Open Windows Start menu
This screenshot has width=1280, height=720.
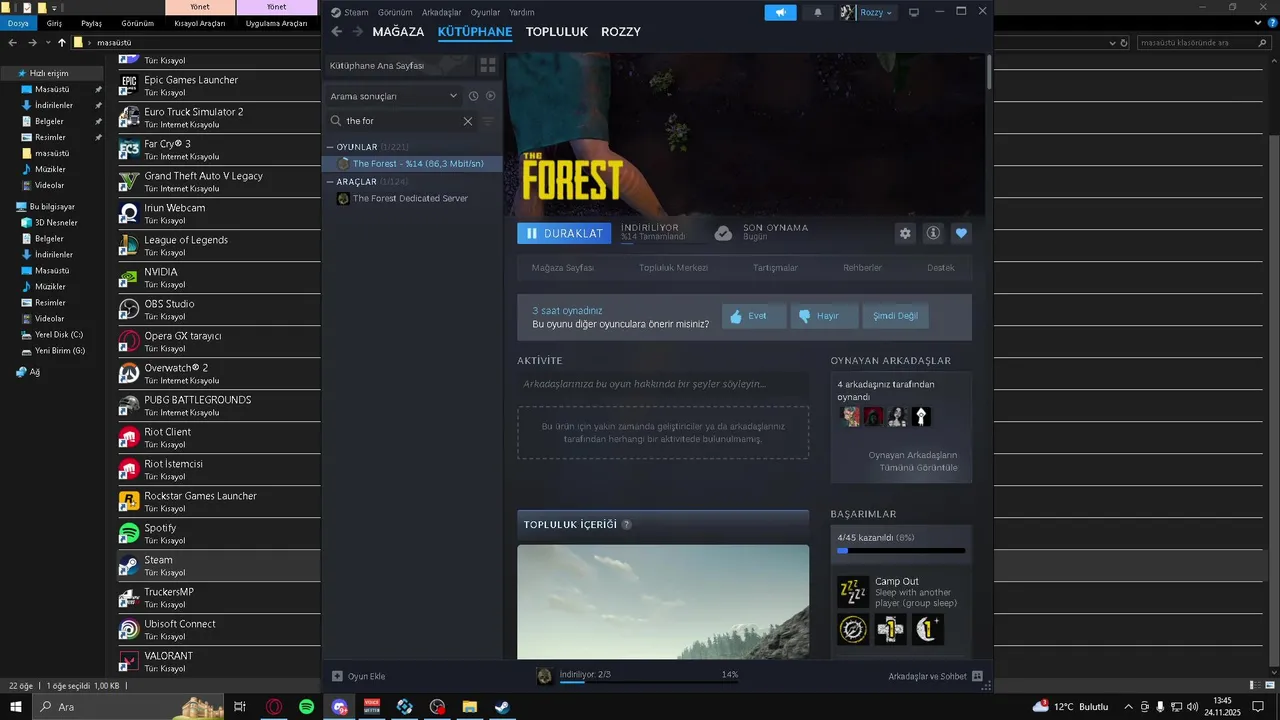[x=16, y=707]
